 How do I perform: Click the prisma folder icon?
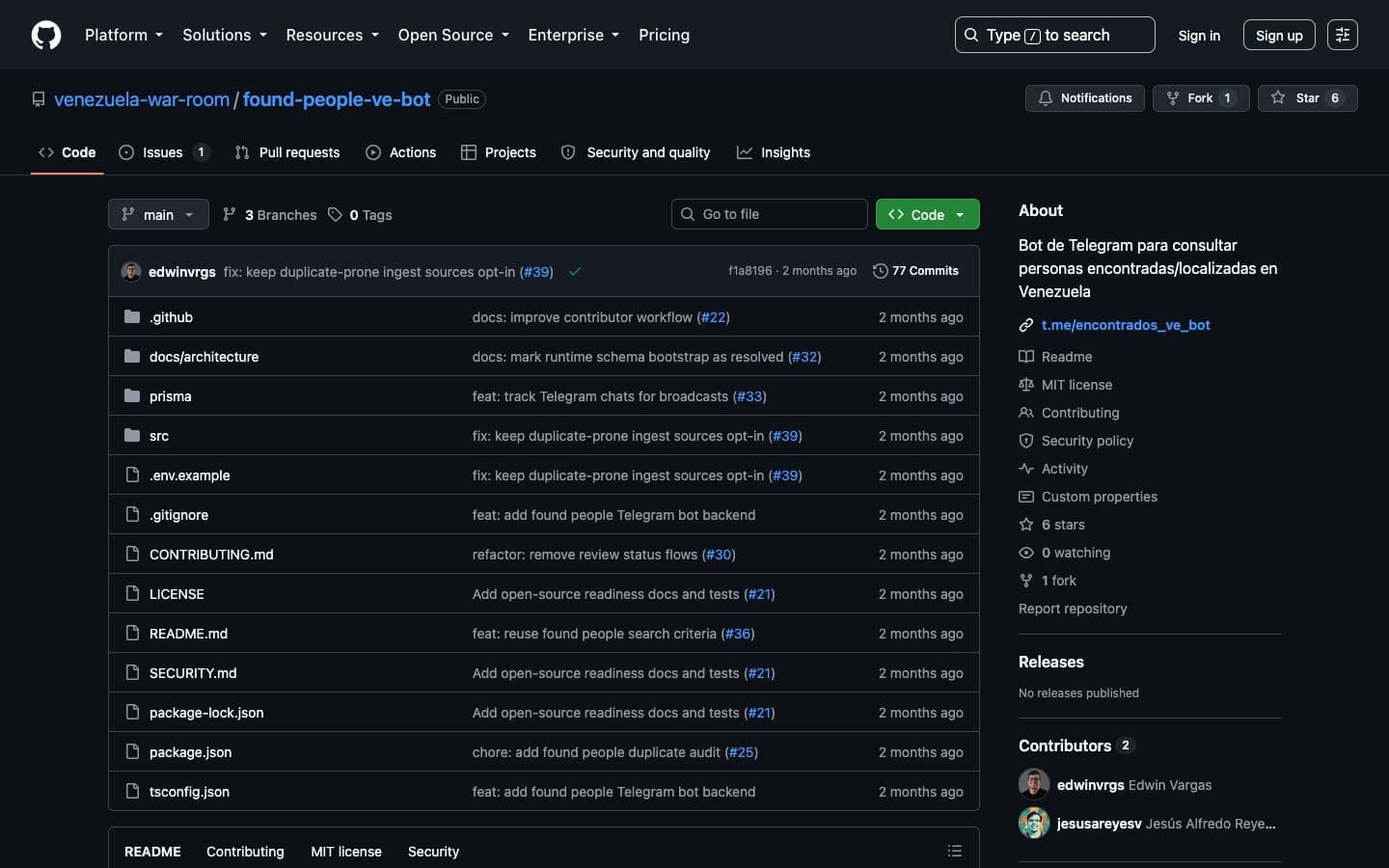(x=132, y=396)
